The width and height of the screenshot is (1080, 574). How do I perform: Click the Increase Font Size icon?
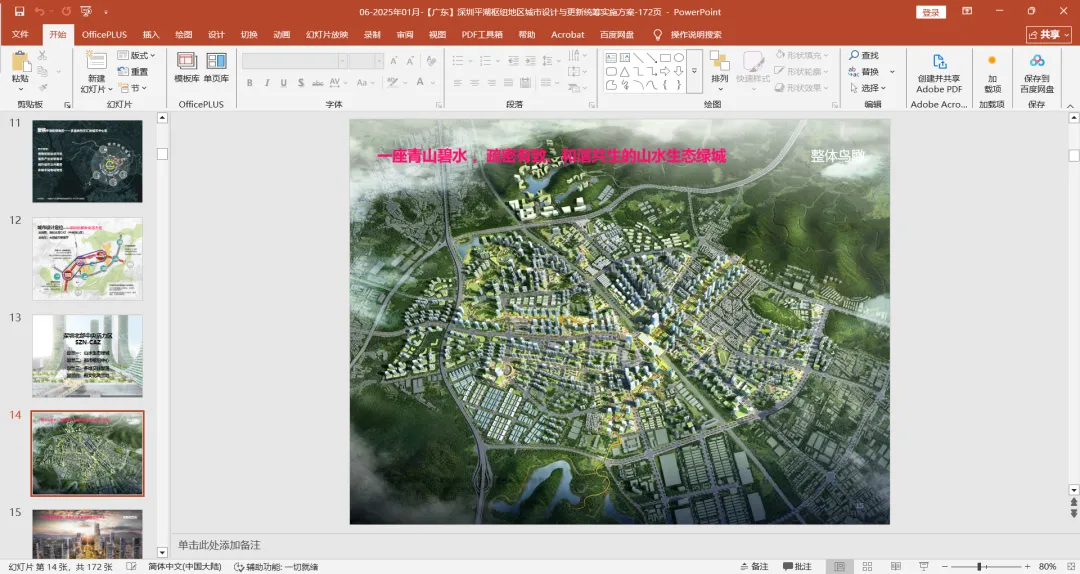coord(393,61)
